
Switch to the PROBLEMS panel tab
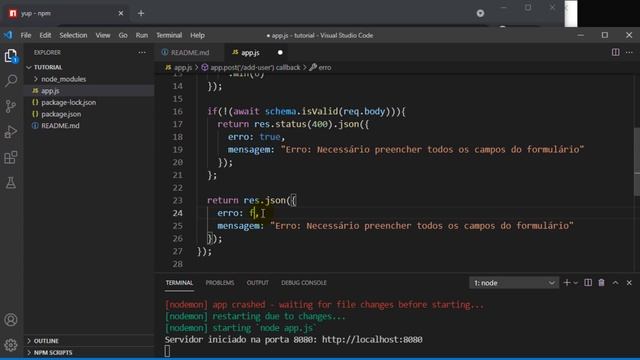(x=220, y=282)
